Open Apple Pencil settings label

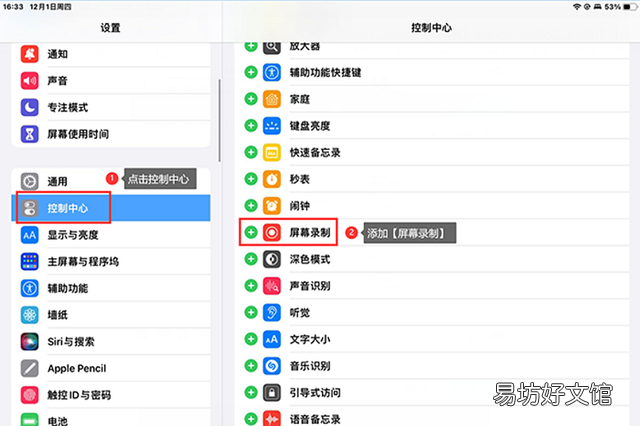click(x=77, y=368)
